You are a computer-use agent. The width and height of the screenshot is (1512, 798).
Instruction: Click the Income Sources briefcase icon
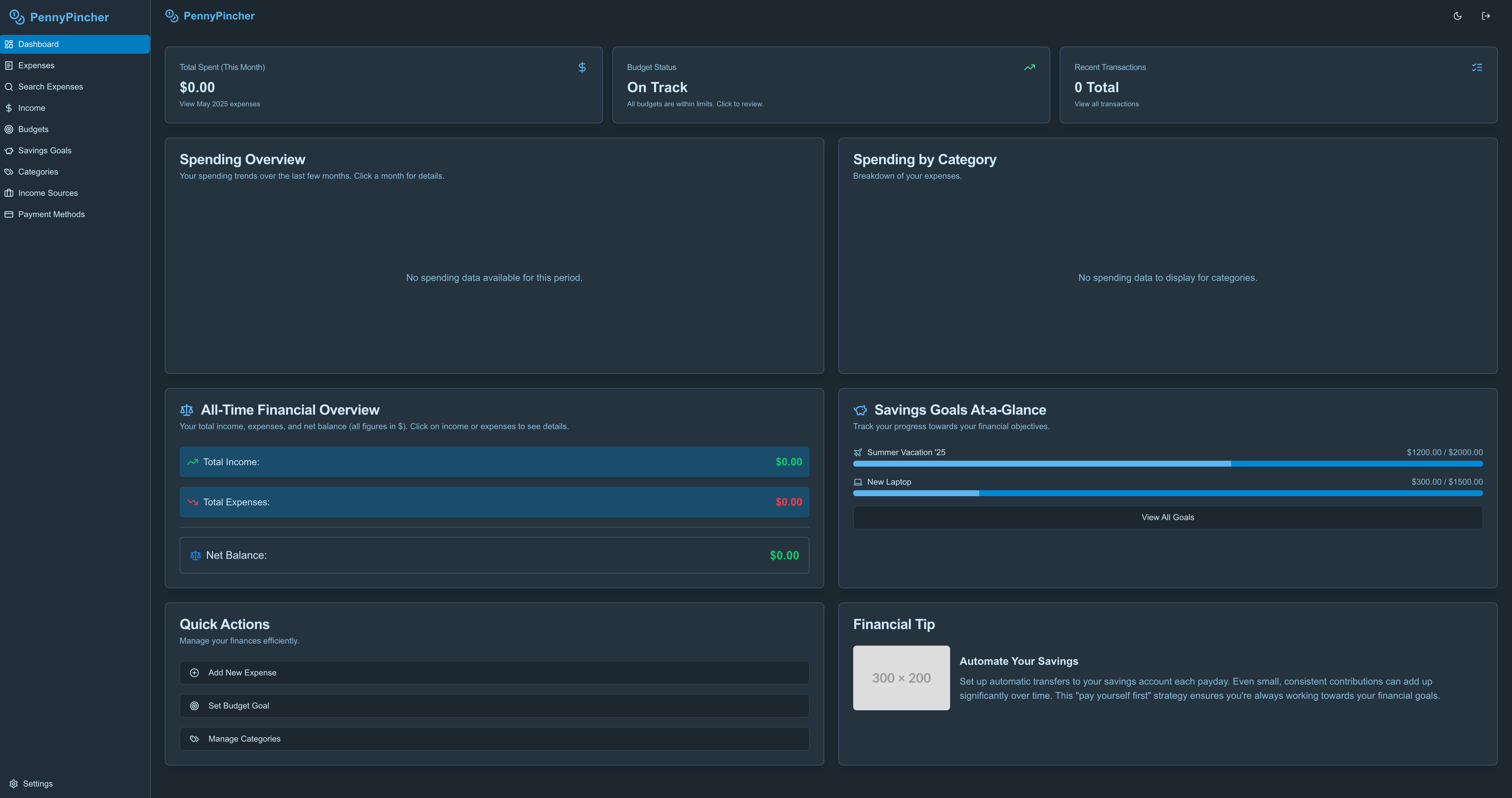click(x=9, y=193)
